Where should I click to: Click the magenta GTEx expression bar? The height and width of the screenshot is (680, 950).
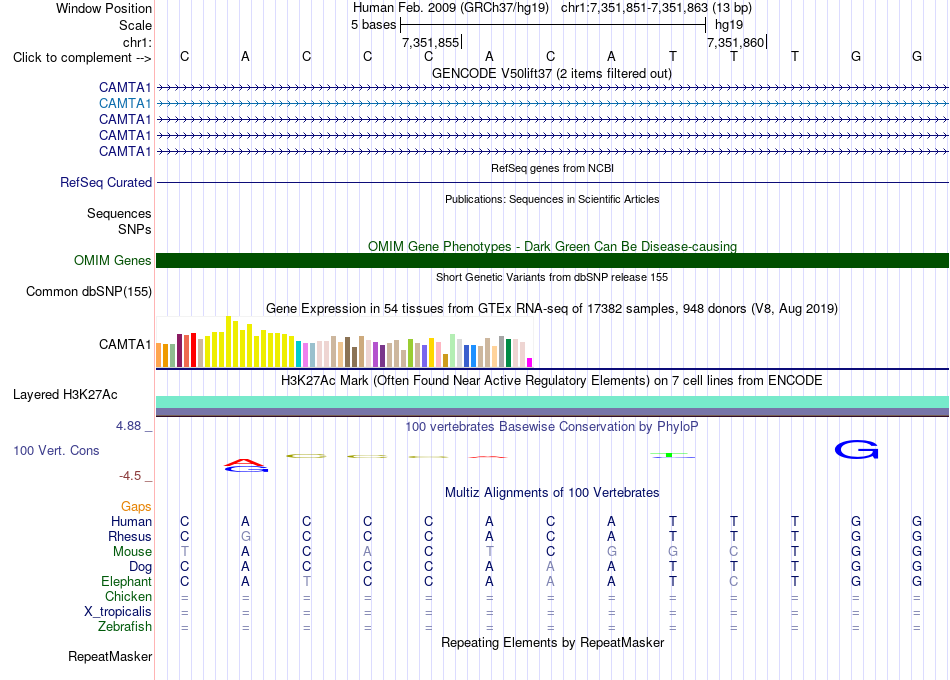pyautogui.click(x=529, y=362)
